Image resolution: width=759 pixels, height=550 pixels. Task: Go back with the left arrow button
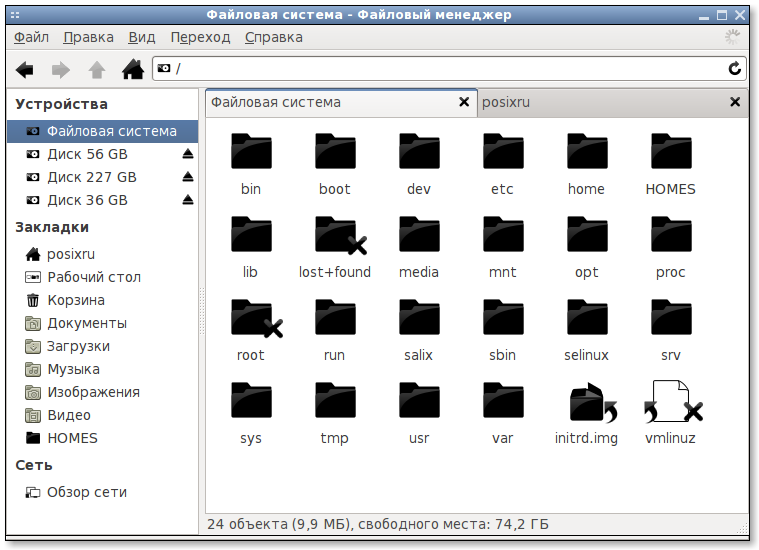(25, 70)
